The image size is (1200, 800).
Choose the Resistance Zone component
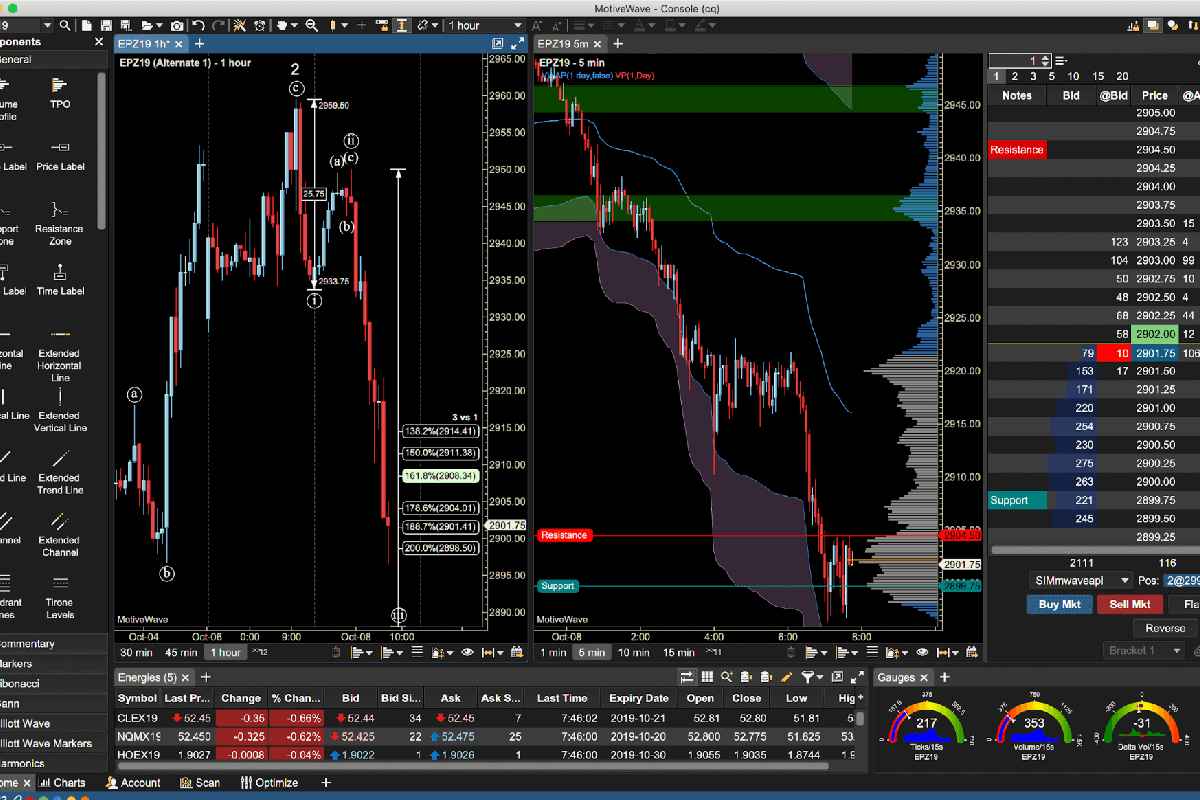pos(59,222)
